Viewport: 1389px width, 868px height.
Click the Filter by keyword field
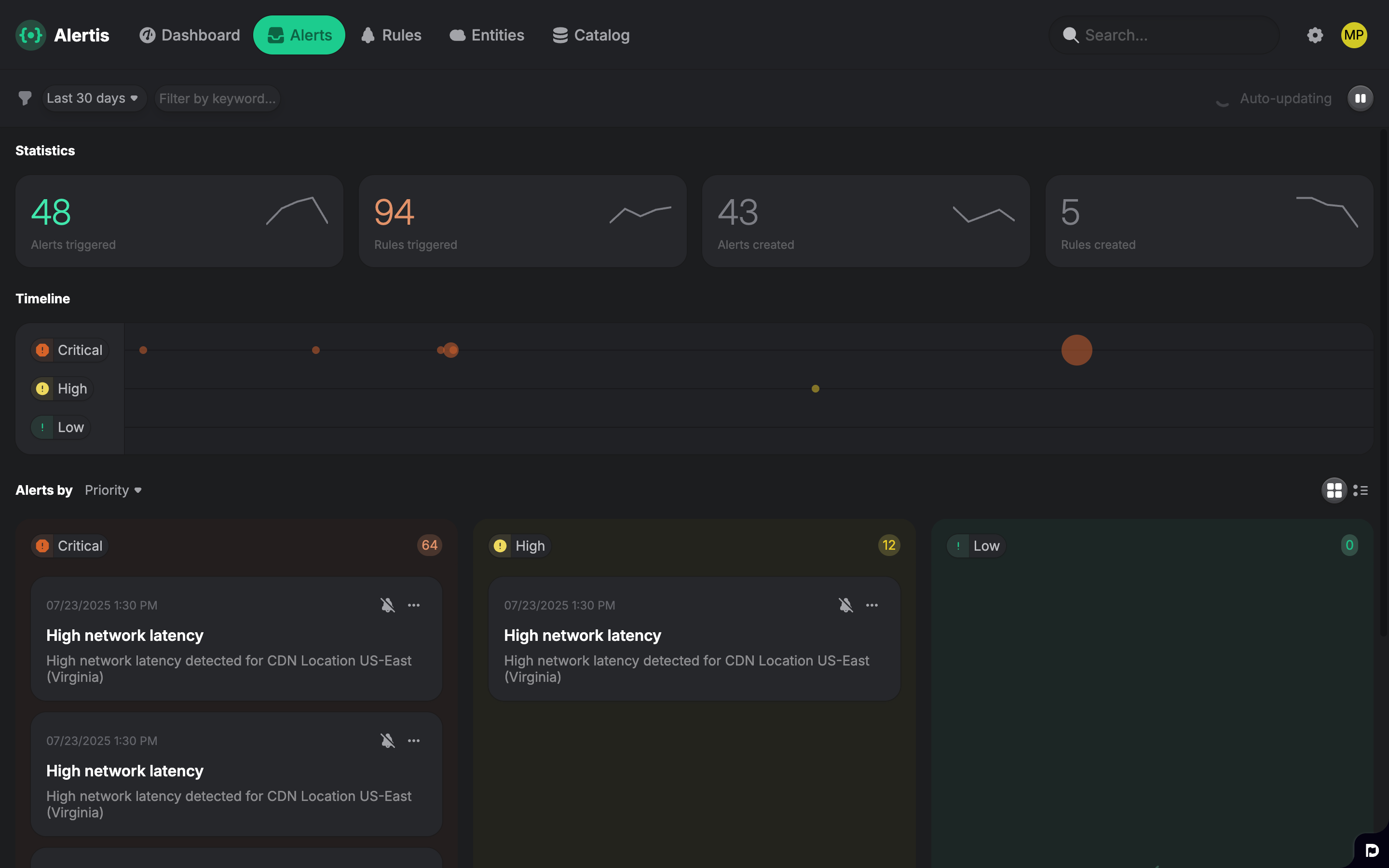217,98
